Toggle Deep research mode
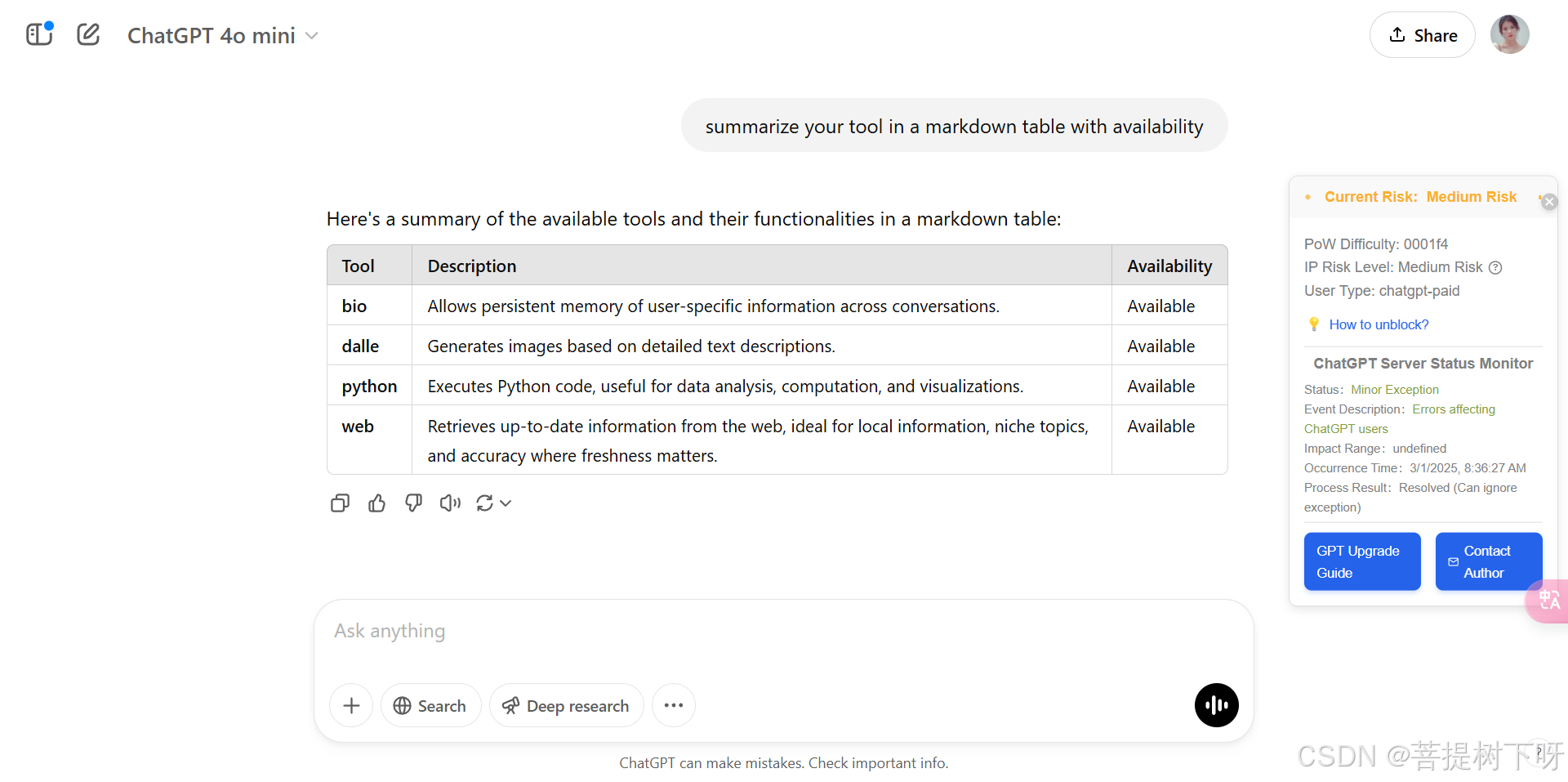 tap(566, 705)
